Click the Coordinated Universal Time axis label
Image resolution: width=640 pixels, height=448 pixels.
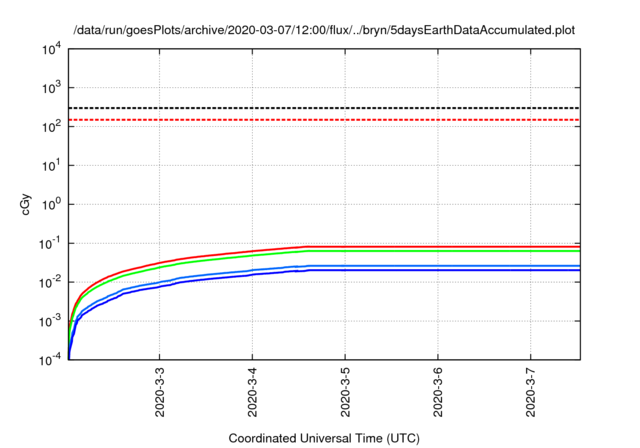[324, 438]
